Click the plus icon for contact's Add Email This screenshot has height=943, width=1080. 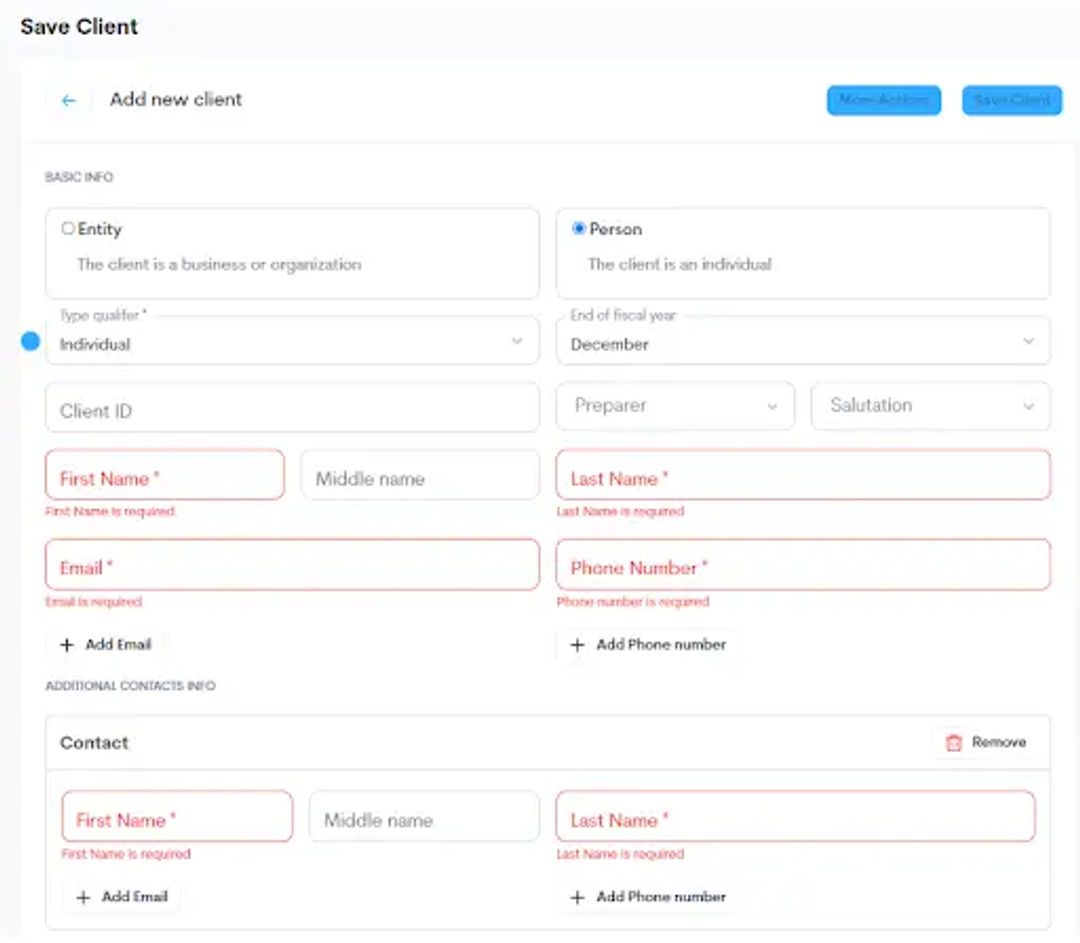tap(82, 897)
